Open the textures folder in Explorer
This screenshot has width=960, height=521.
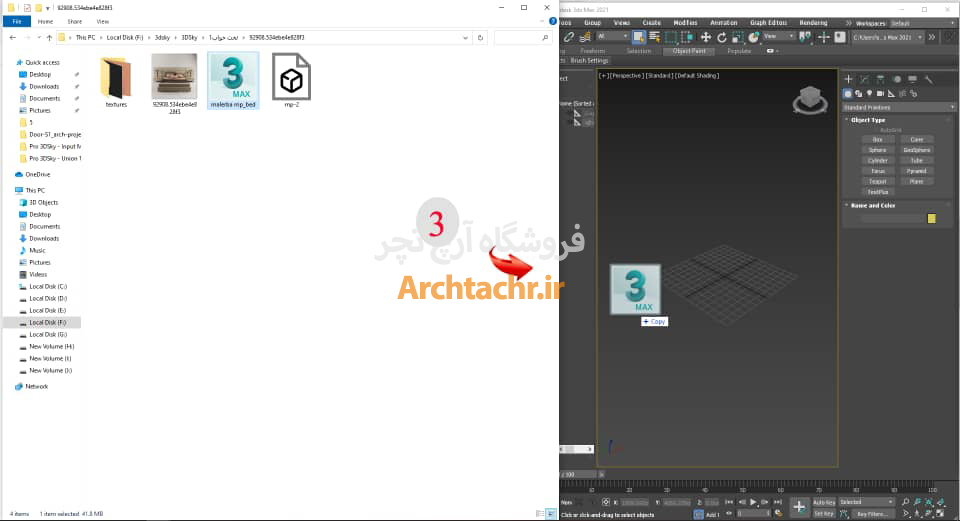pos(116,80)
